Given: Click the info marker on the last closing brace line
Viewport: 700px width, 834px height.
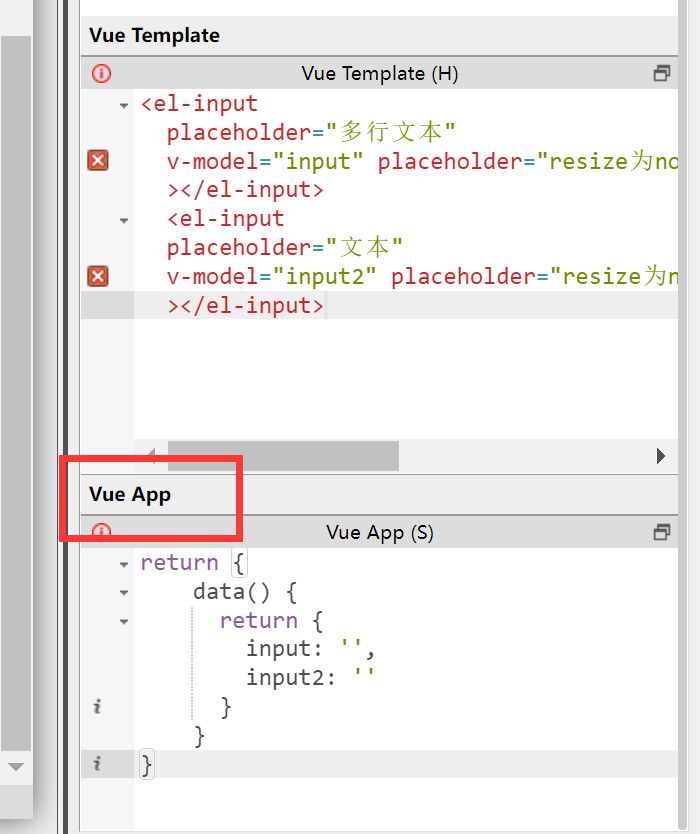Looking at the screenshot, I should tap(97, 764).
